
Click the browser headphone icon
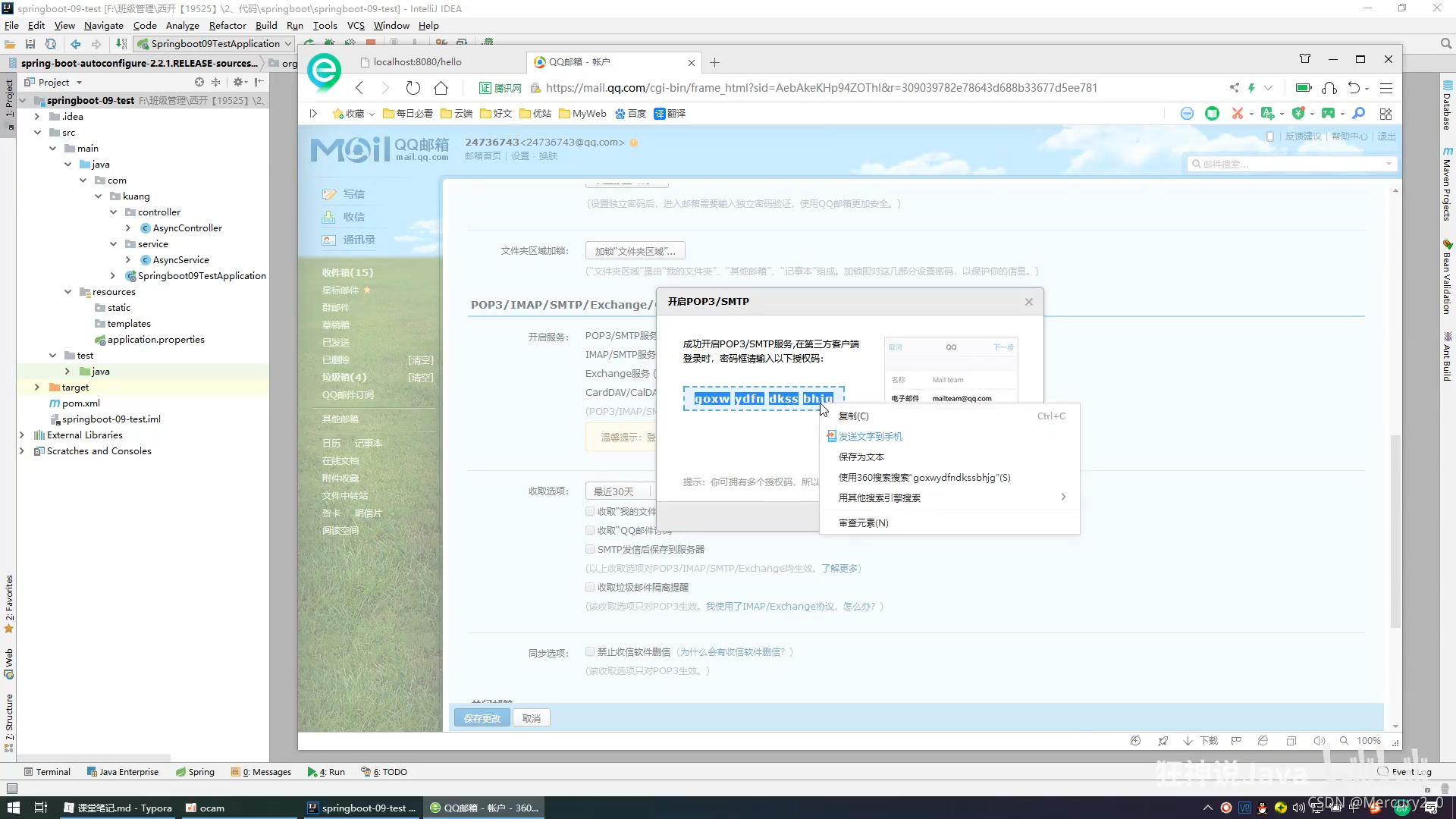(1329, 88)
